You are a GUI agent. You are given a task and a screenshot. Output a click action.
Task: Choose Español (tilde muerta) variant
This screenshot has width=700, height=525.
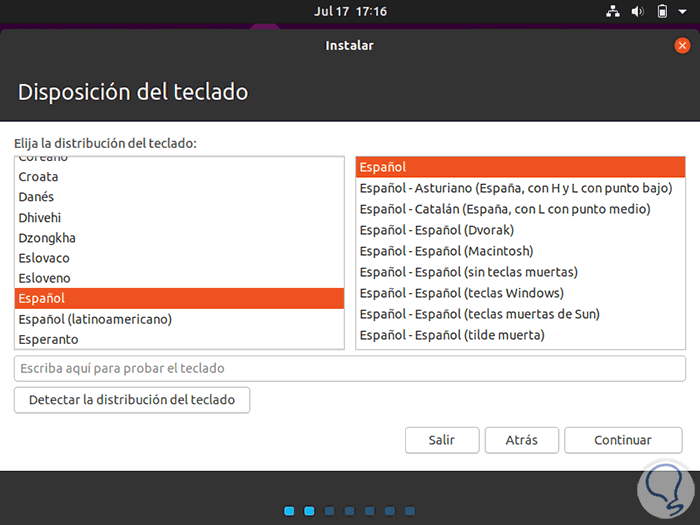tap(520, 335)
